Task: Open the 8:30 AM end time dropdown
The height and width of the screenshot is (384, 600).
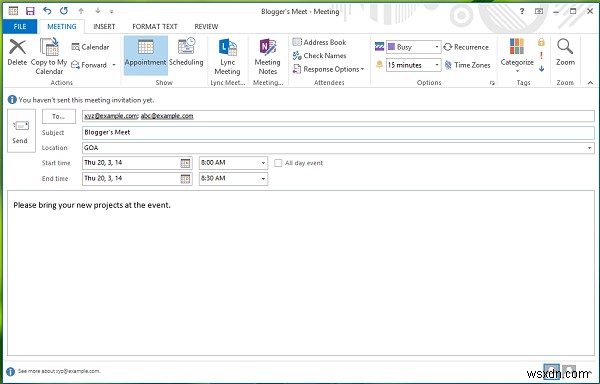Action: [x=263, y=179]
